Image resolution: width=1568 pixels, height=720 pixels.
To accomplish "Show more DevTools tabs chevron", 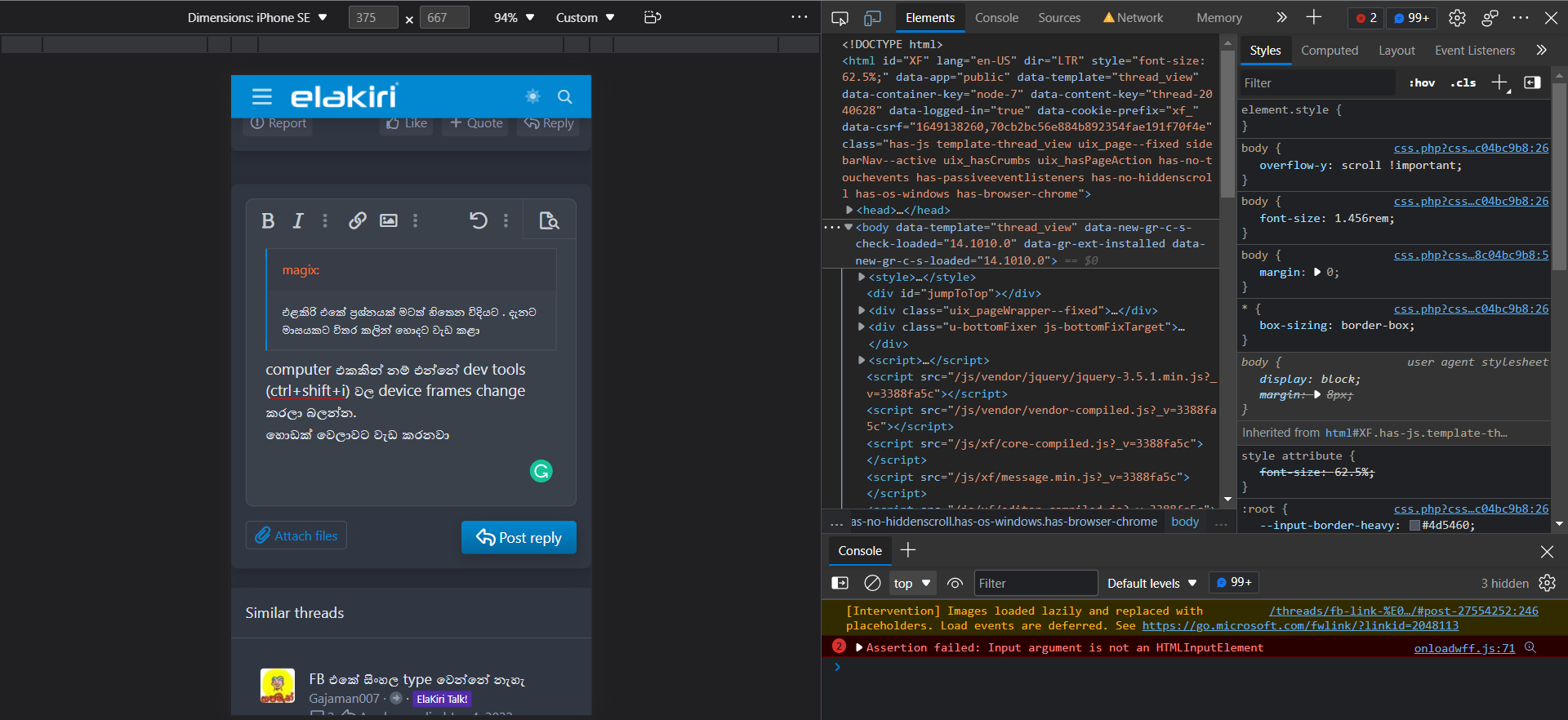I will [x=1281, y=17].
